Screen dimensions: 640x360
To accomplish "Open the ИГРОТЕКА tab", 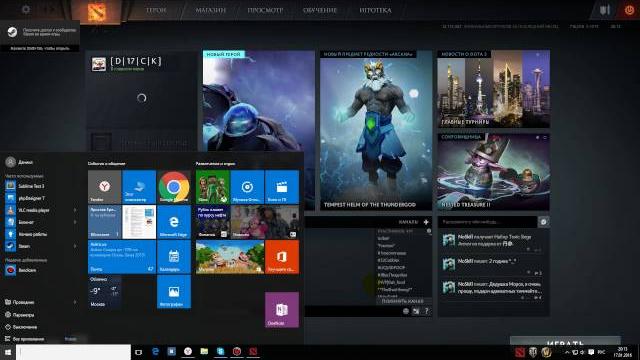I will [x=375, y=10].
